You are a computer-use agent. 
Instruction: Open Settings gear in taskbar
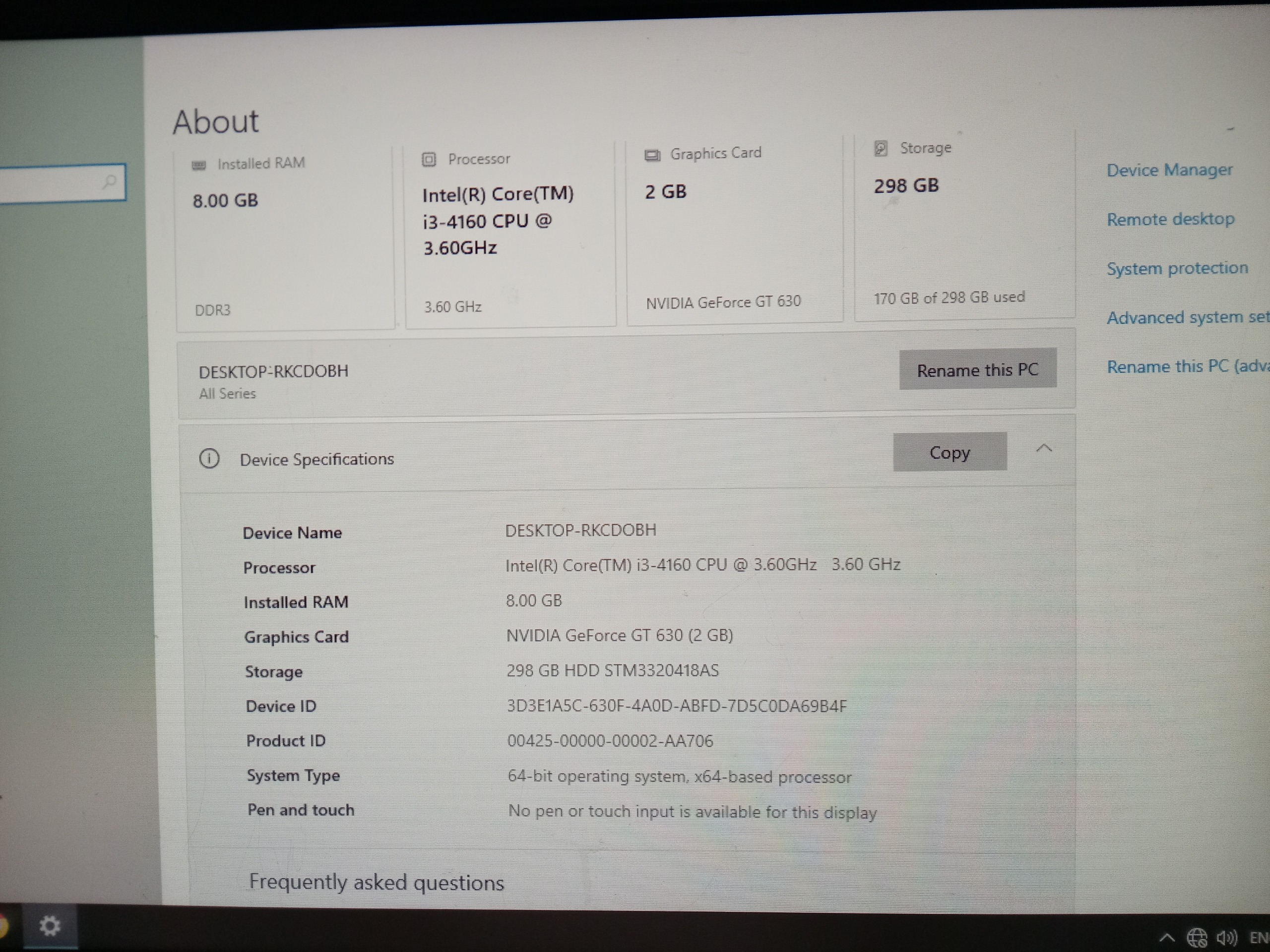pyautogui.click(x=50, y=925)
